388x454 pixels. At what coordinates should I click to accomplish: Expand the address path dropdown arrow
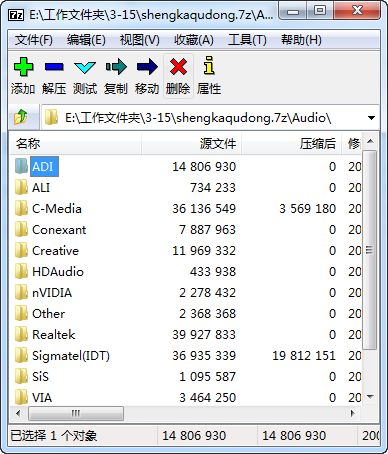click(x=371, y=118)
